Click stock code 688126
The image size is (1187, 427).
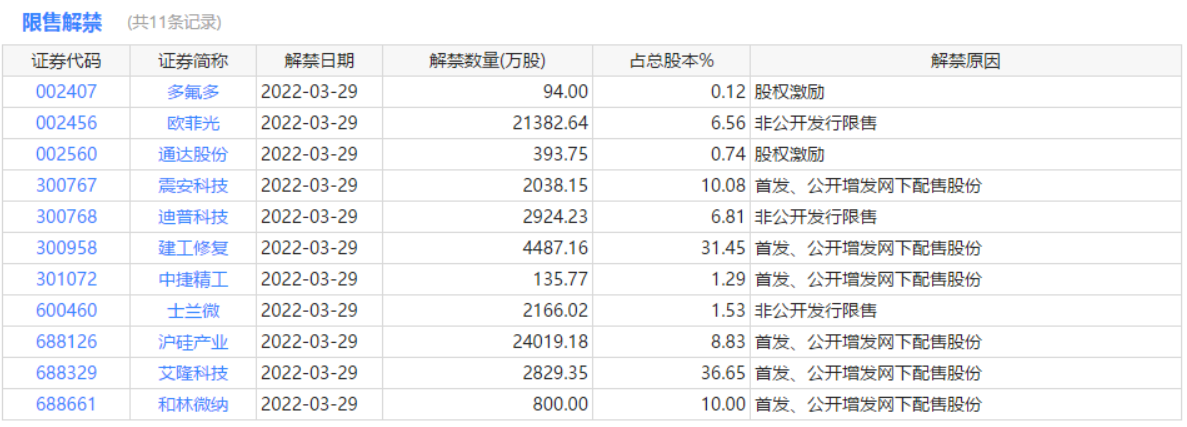(66, 342)
